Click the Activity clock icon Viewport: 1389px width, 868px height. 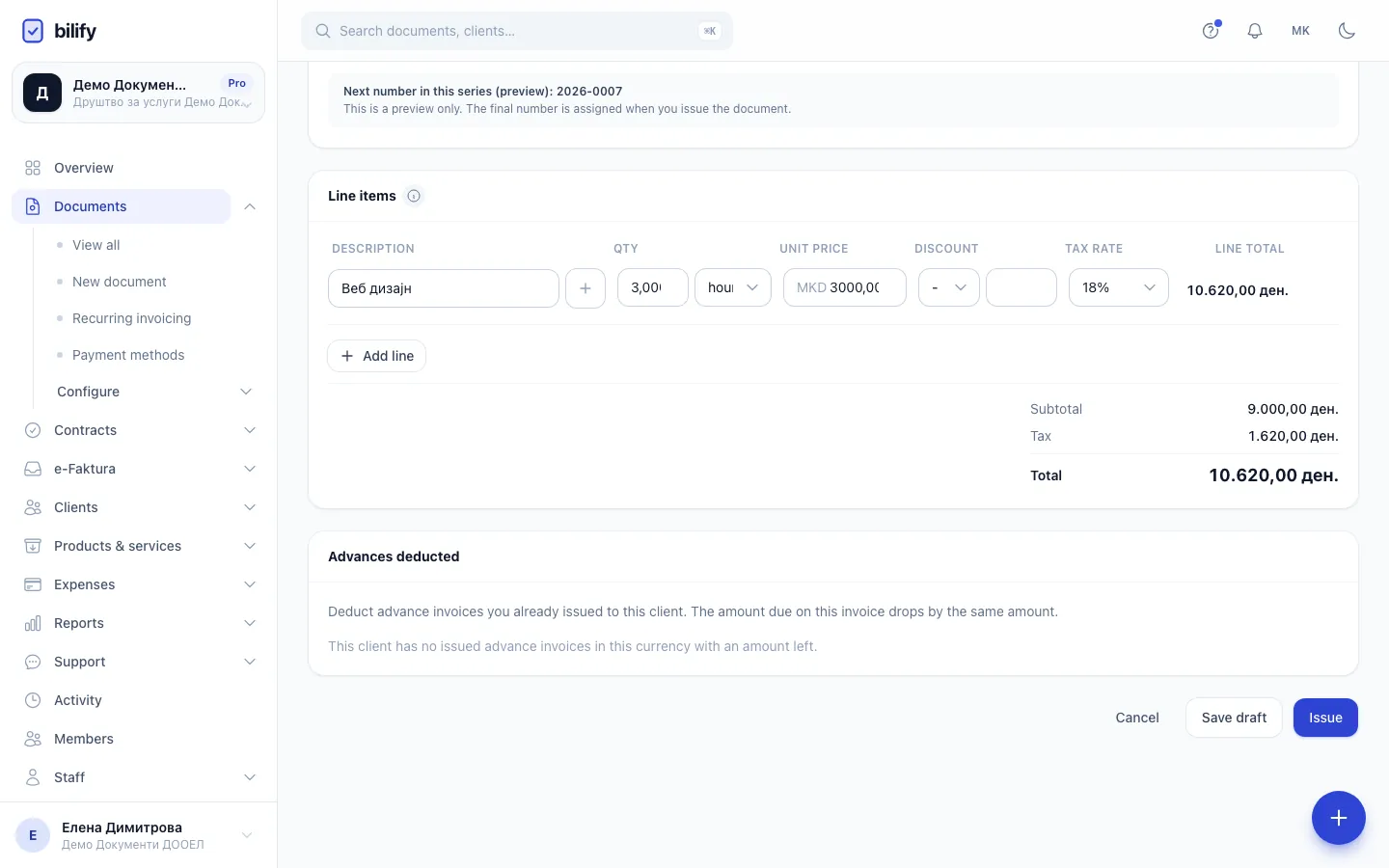pos(33,700)
